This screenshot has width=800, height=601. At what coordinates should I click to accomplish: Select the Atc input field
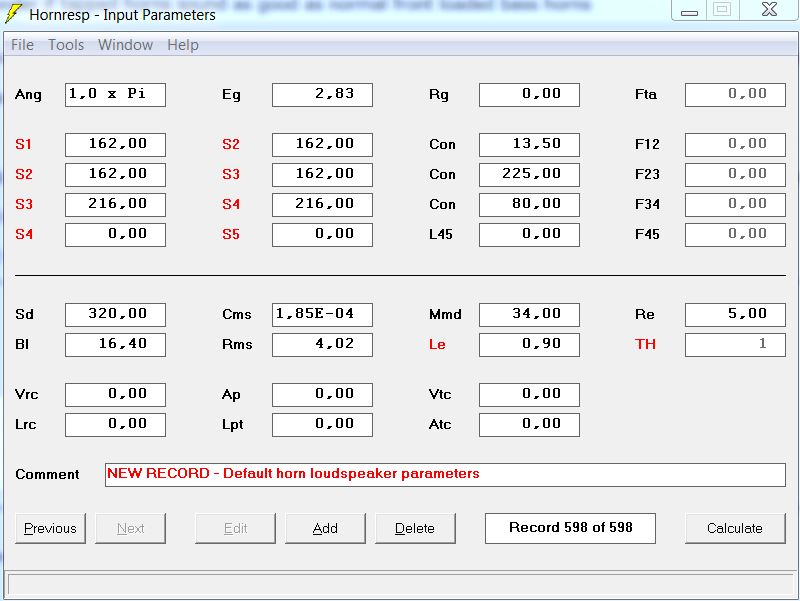529,425
